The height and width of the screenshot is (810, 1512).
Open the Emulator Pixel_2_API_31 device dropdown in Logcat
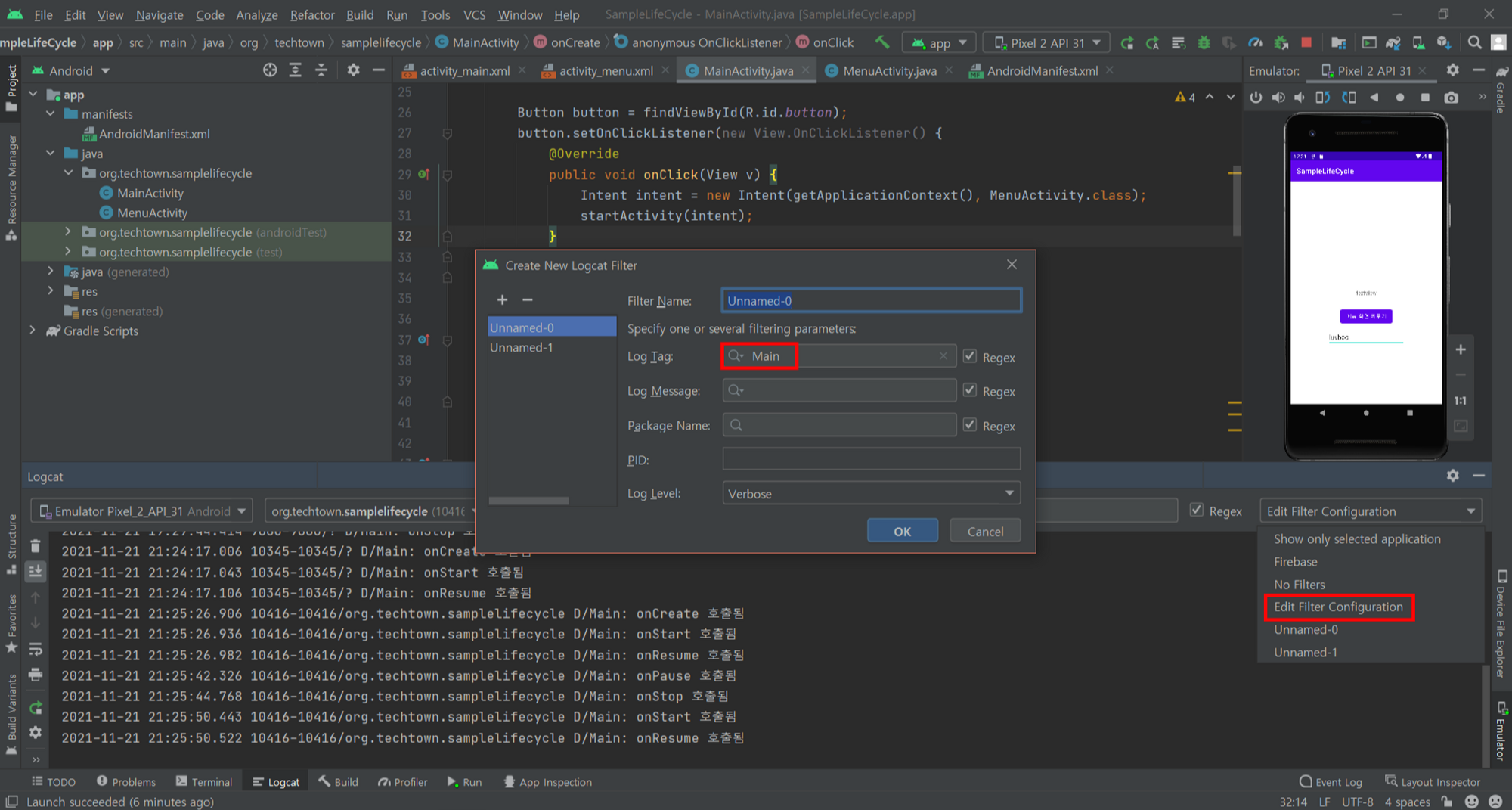click(x=142, y=511)
